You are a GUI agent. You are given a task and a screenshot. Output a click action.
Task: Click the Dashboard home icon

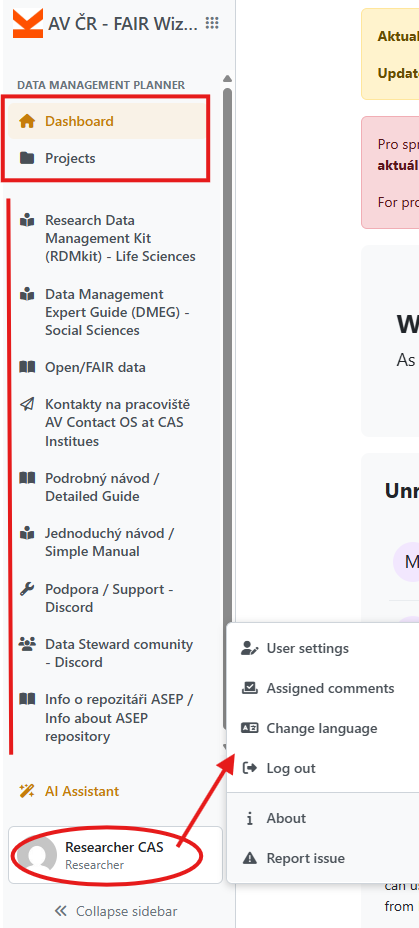(27, 121)
